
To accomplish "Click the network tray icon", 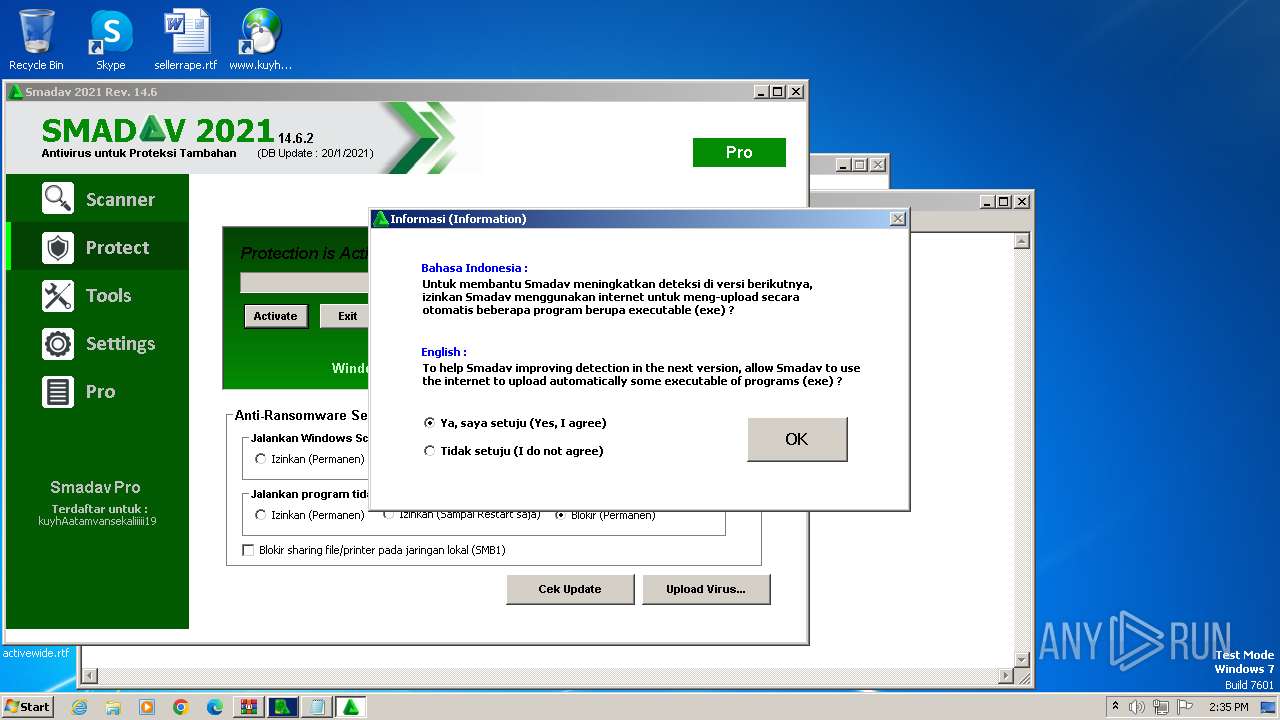I will point(1161,707).
